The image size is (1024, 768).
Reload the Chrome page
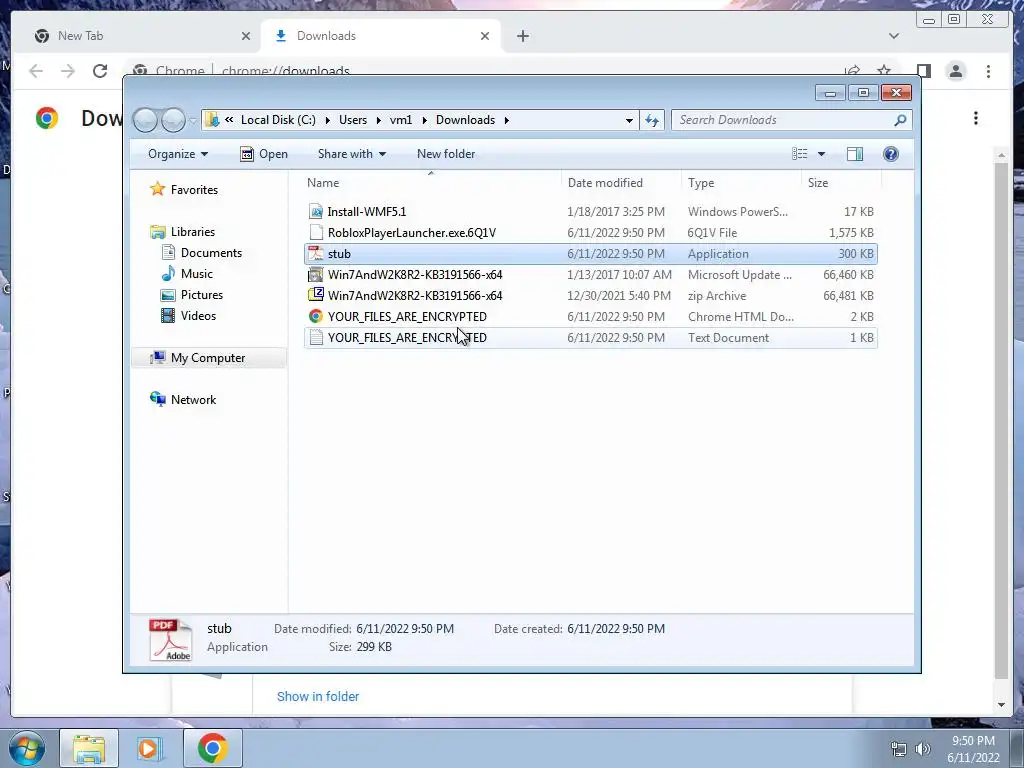pos(100,71)
